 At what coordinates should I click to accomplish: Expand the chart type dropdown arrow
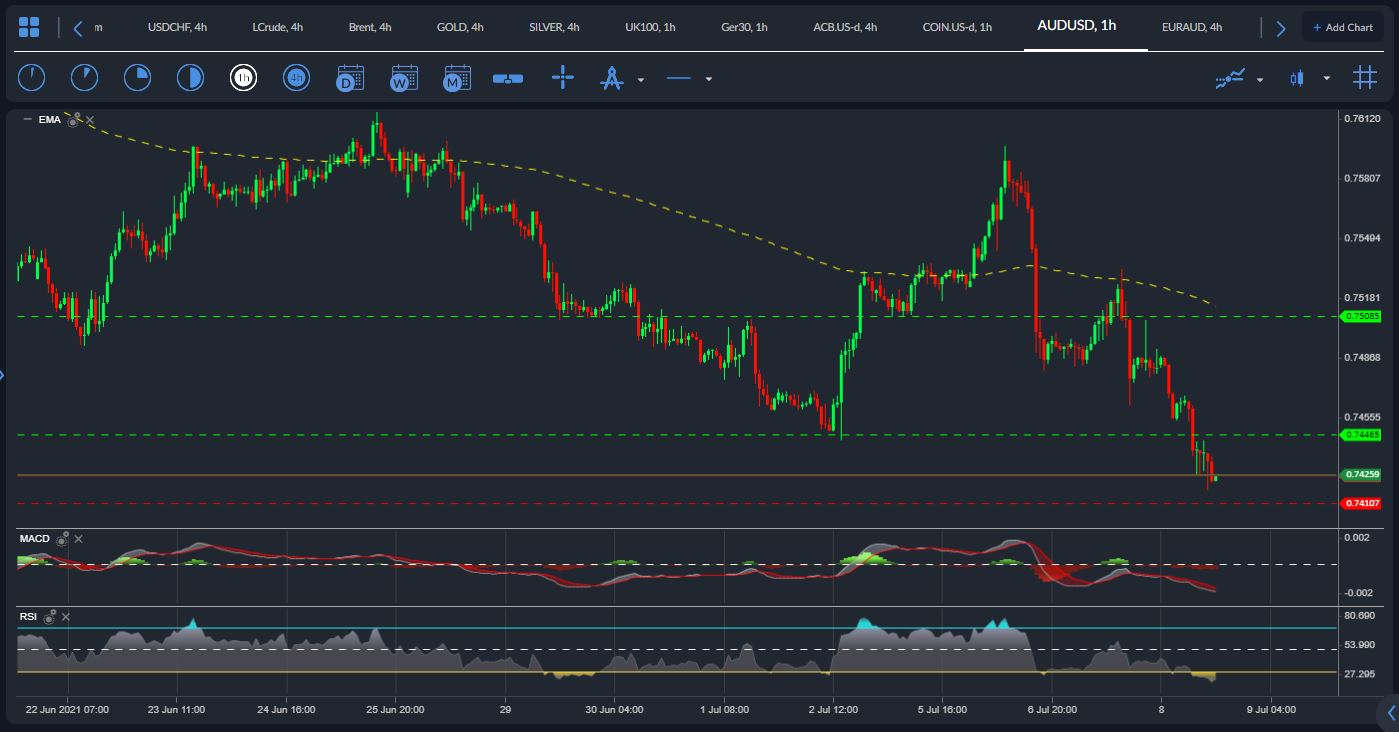(x=1327, y=78)
